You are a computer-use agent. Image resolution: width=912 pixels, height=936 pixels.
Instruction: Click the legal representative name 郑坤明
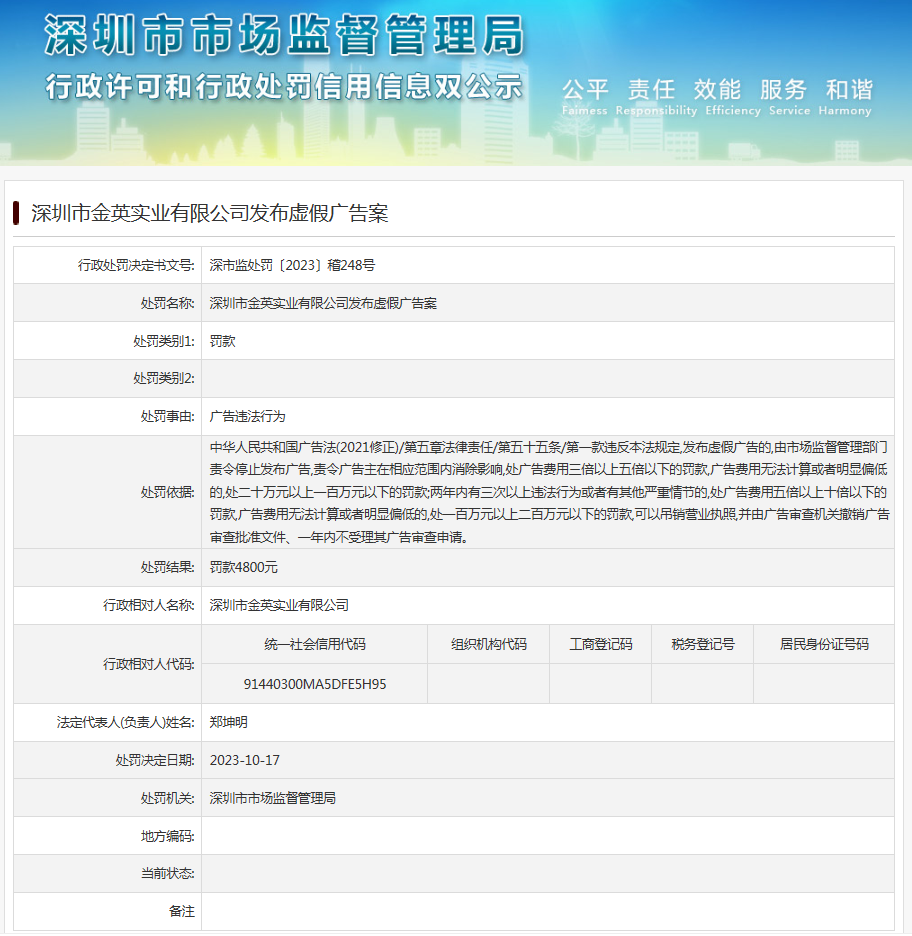[x=229, y=722]
